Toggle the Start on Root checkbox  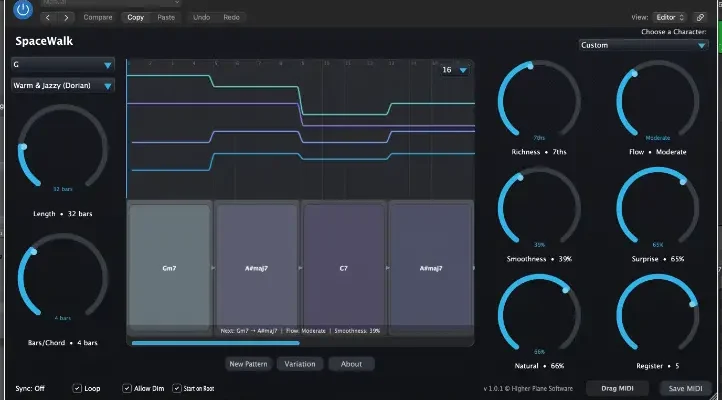point(177,388)
